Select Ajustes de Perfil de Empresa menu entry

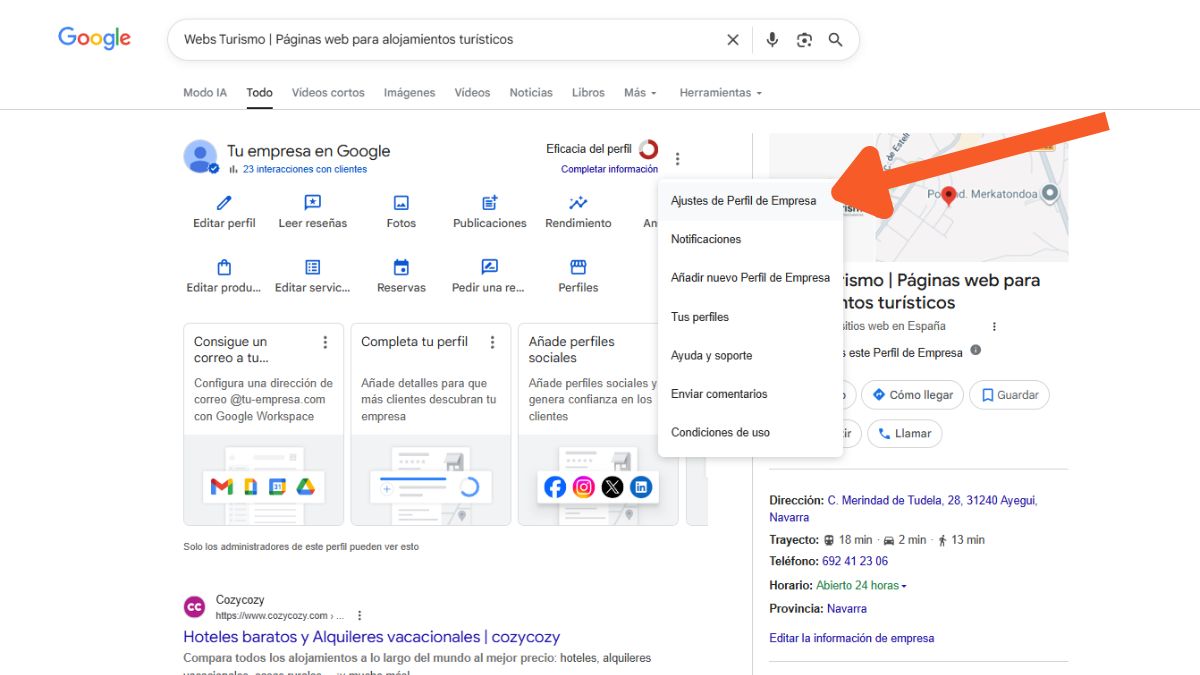point(743,200)
